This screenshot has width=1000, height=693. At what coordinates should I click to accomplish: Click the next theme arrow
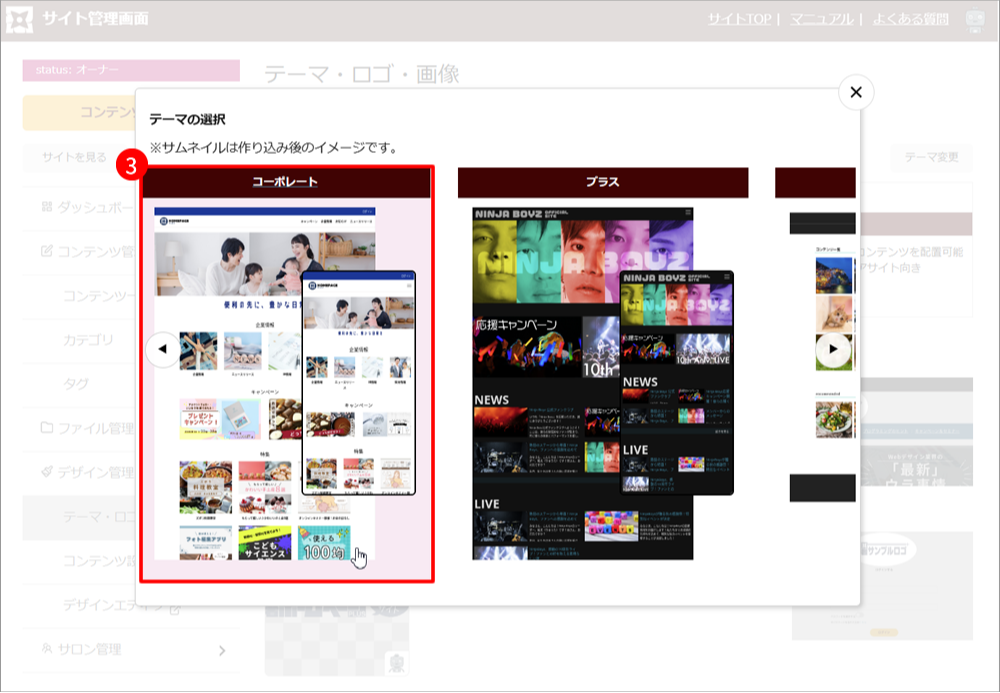[x=832, y=349]
